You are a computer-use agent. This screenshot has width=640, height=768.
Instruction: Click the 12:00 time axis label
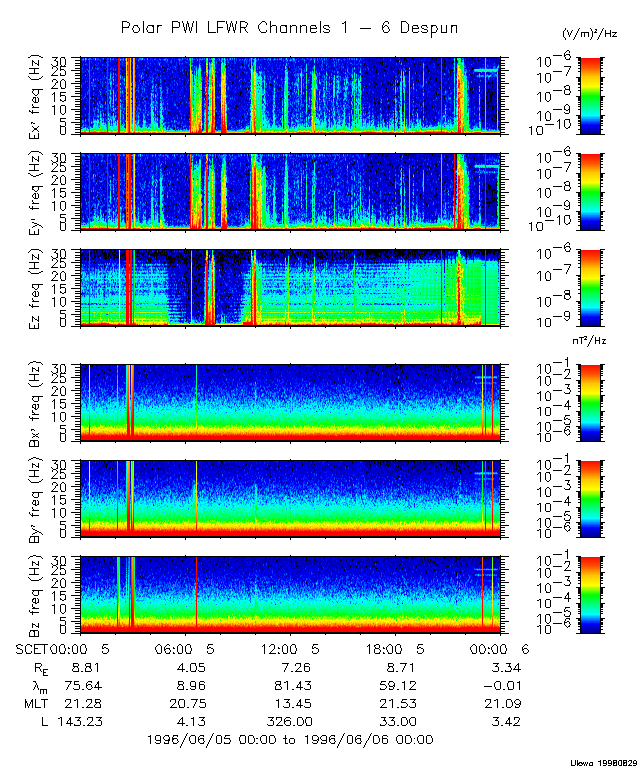pyautogui.click(x=288, y=648)
